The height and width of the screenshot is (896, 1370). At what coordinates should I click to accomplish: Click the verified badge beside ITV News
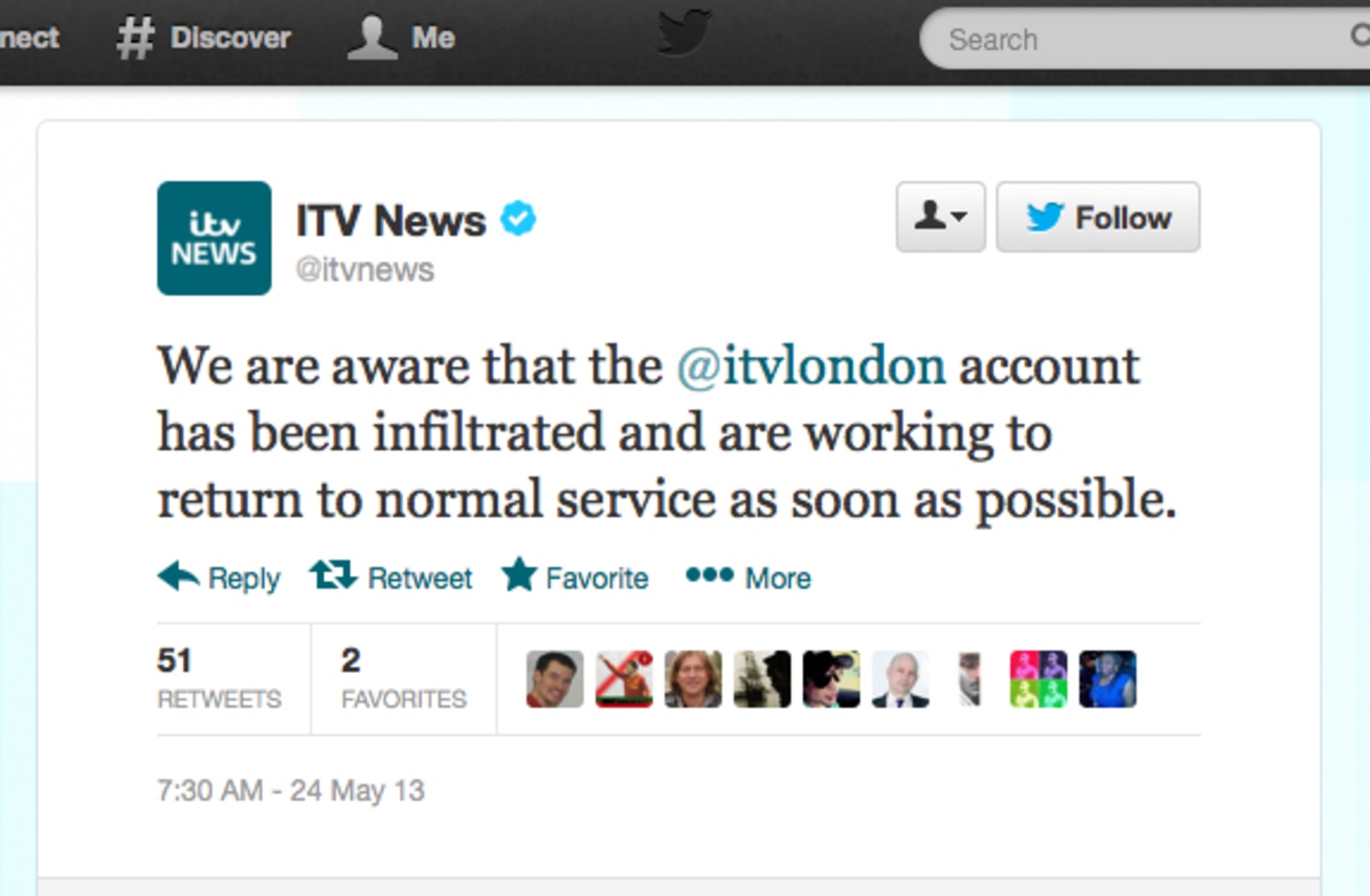519,219
